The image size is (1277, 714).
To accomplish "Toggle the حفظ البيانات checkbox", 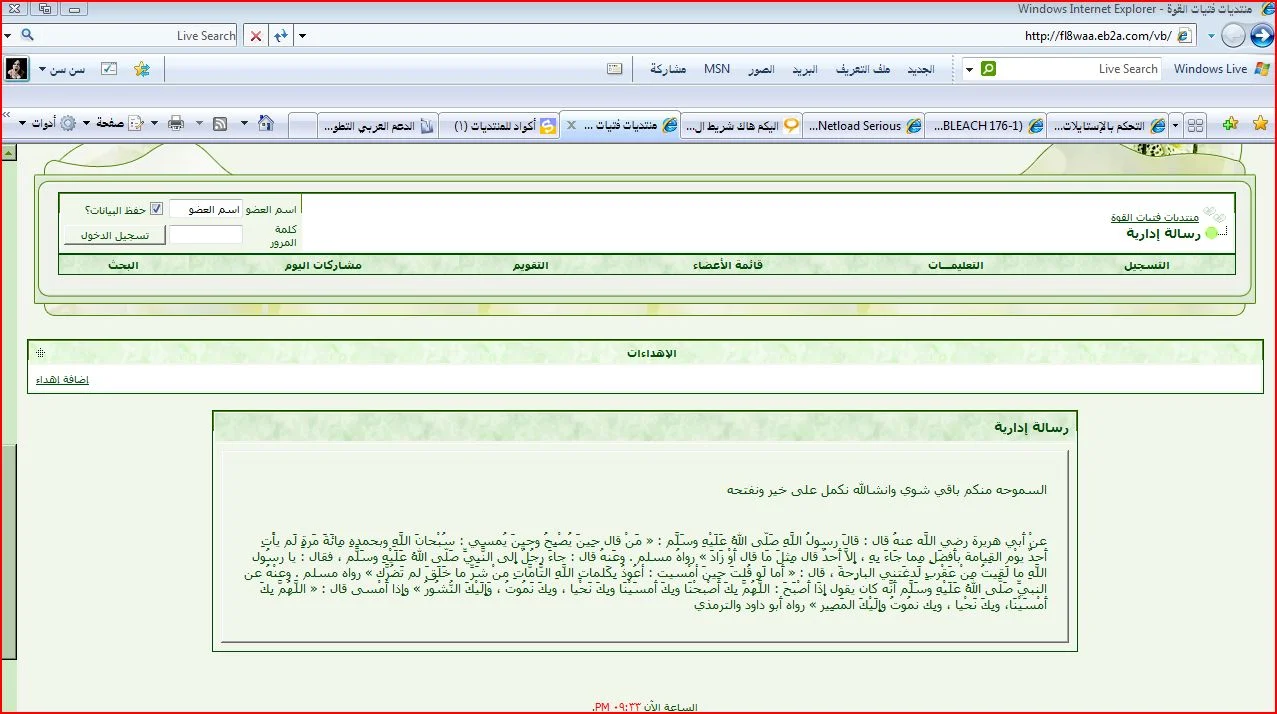I will [x=156, y=209].
